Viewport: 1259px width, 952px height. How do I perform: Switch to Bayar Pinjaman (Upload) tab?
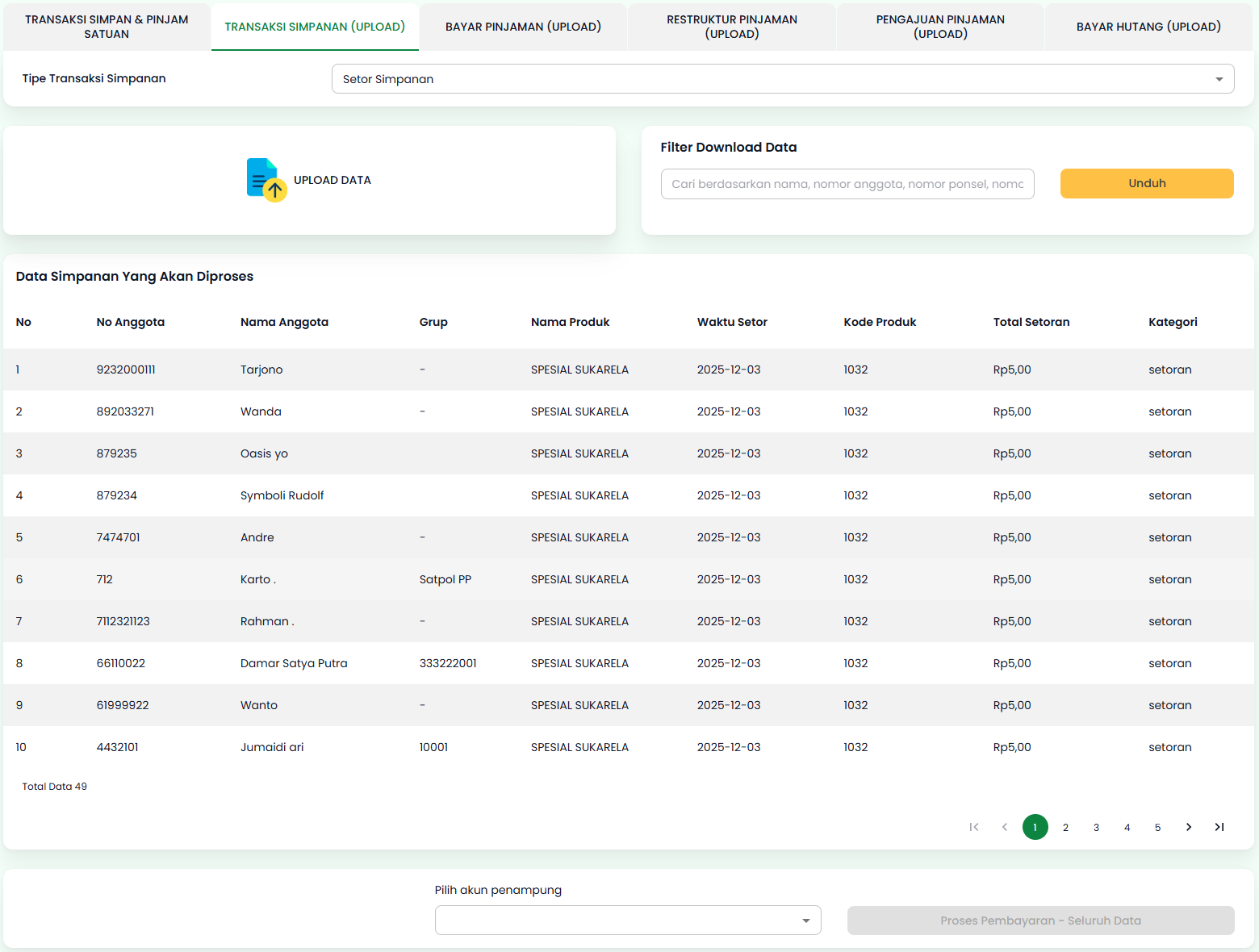click(x=523, y=27)
